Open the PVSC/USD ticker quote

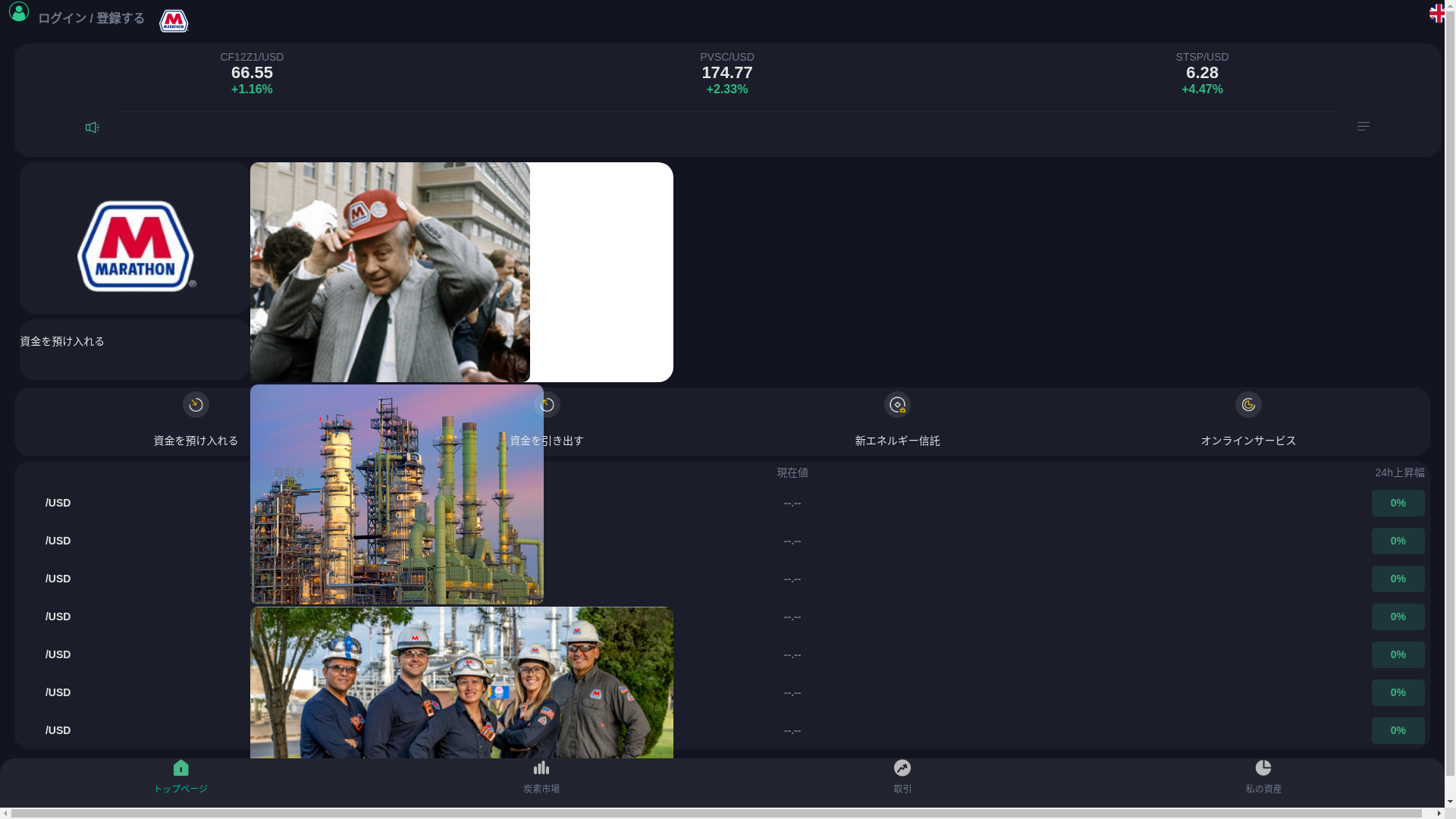[726, 74]
